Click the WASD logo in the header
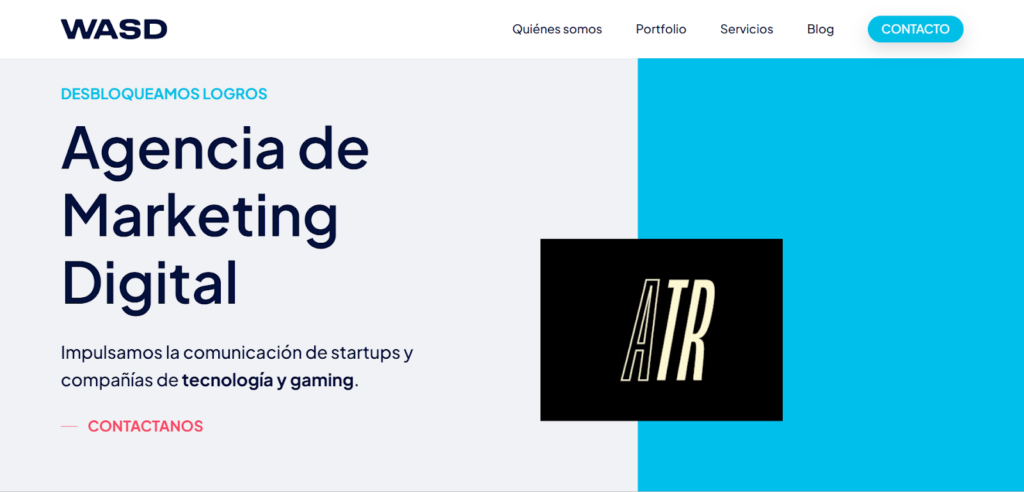 pos(113,29)
